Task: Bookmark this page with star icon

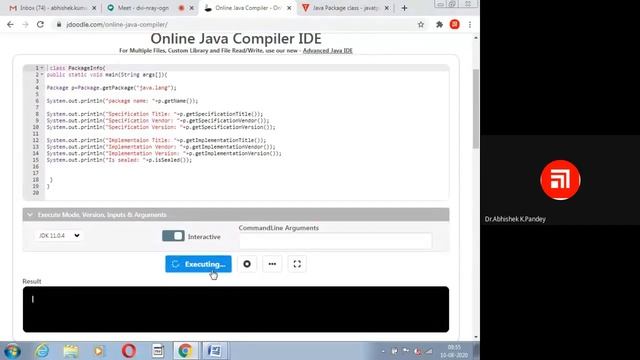Action: [x=421, y=24]
